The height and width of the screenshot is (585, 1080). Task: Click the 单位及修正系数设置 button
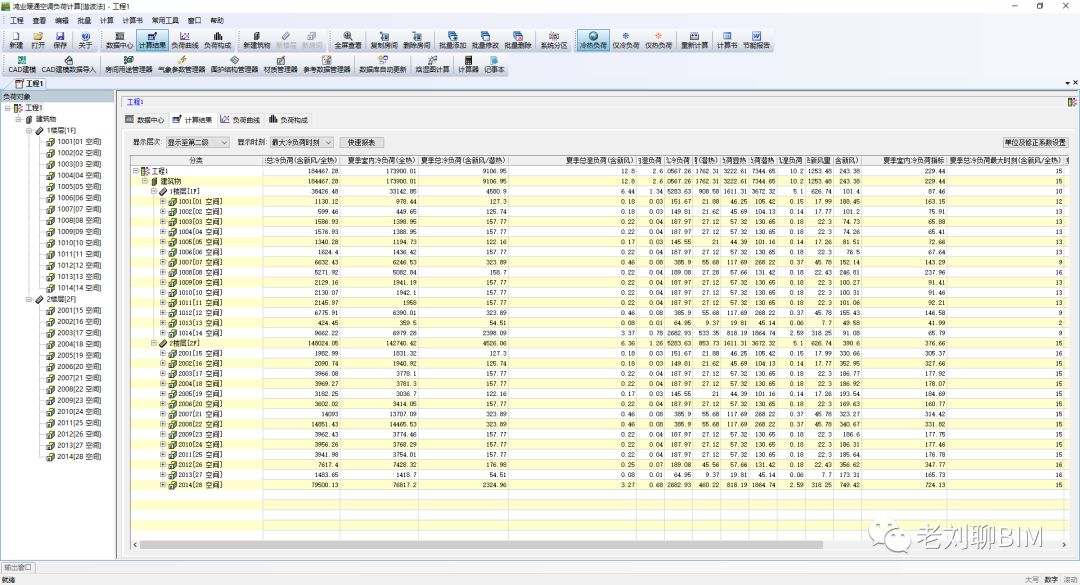click(1035, 143)
